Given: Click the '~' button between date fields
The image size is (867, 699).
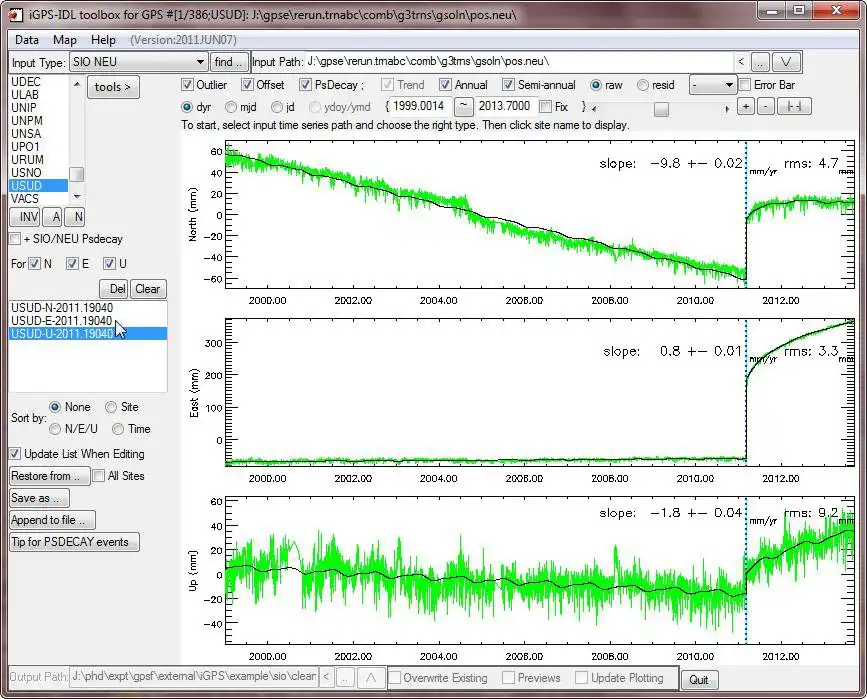Looking at the screenshot, I should point(464,106).
